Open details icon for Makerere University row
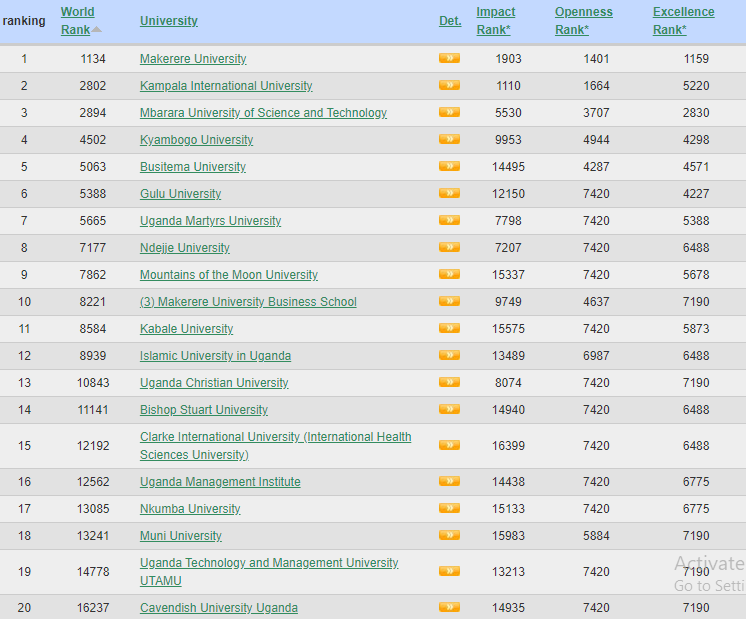Screen dimensions: 746x619 coord(449,59)
